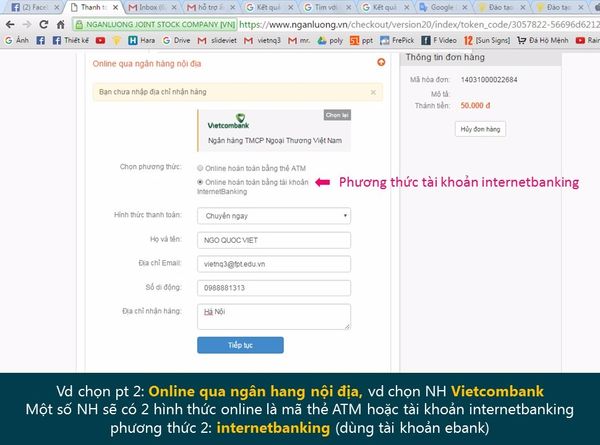
Task: Click the 'Online qua ngân hàng nội địa' heading
Action: (147, 64)
